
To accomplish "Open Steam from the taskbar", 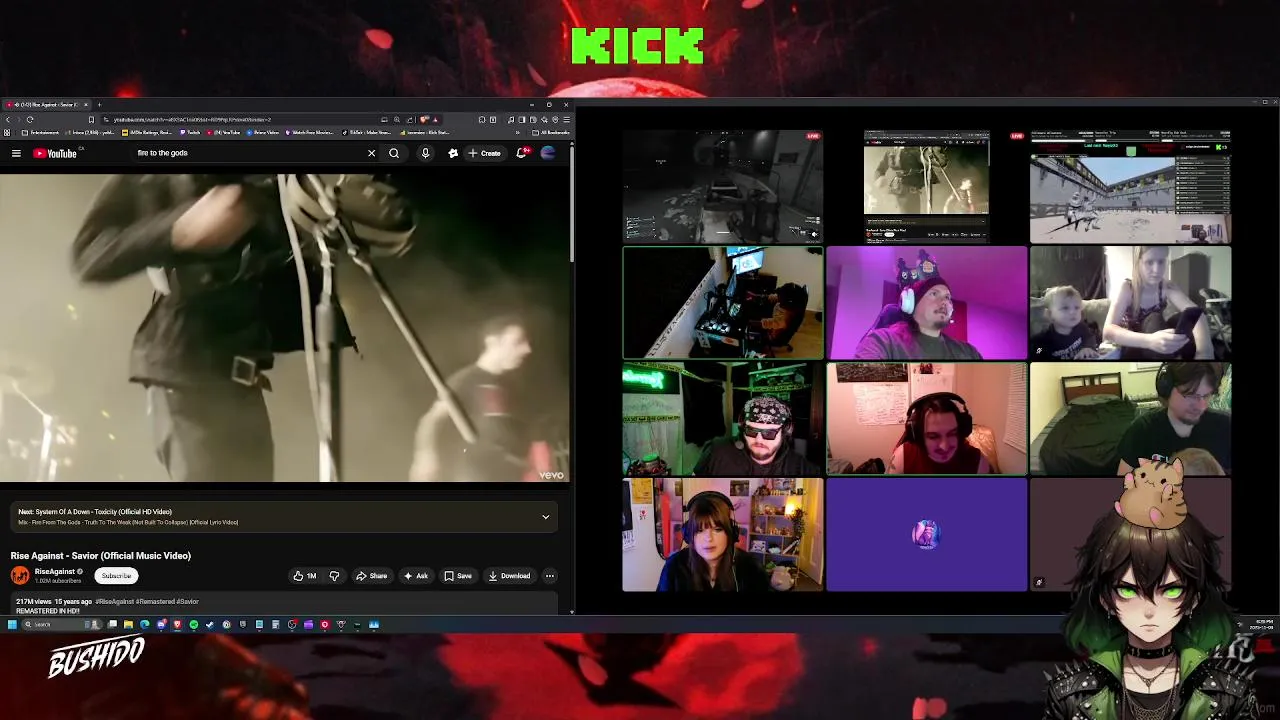I will point(209,624).
